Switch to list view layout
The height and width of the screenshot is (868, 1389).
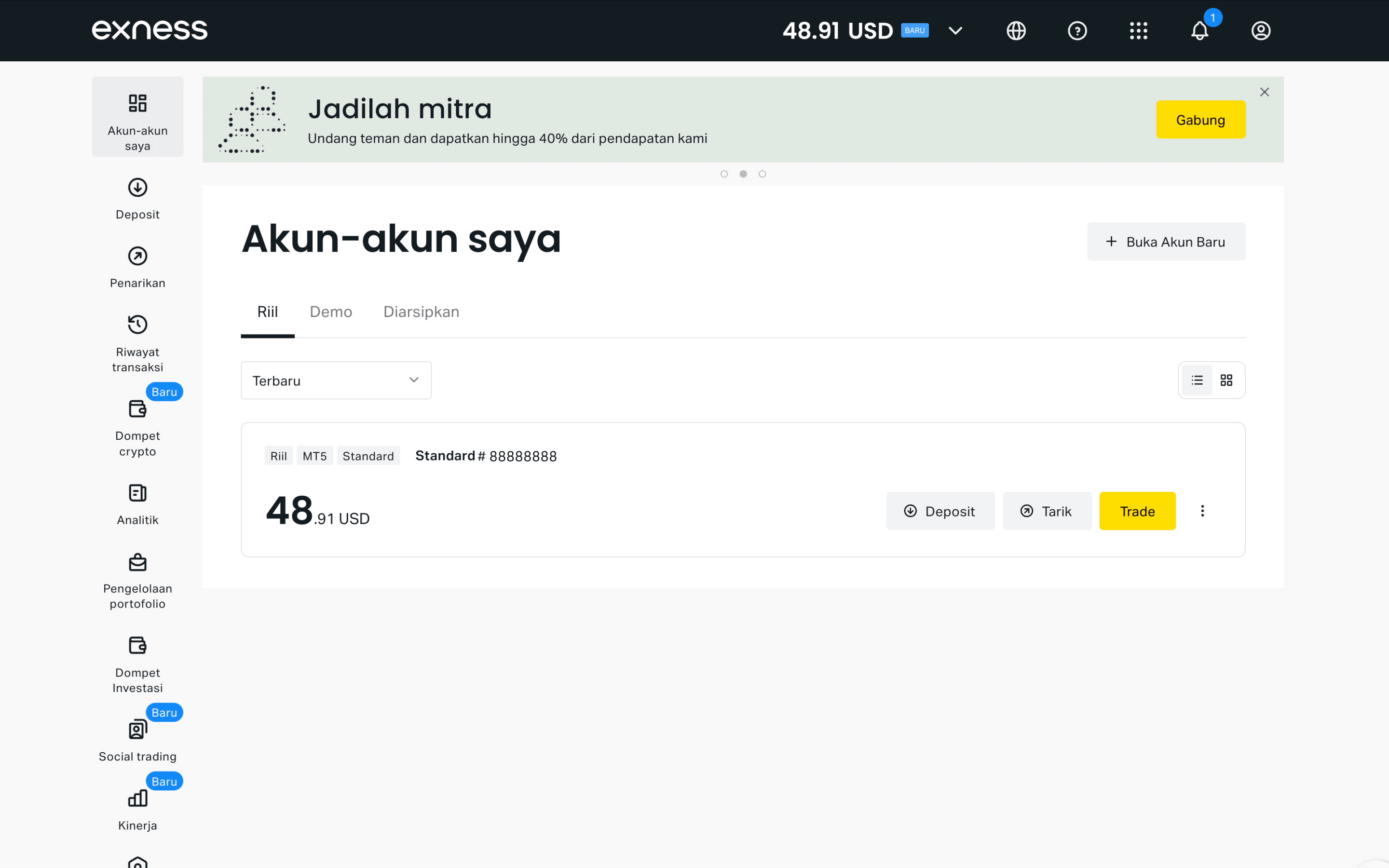coord(1197,380)
